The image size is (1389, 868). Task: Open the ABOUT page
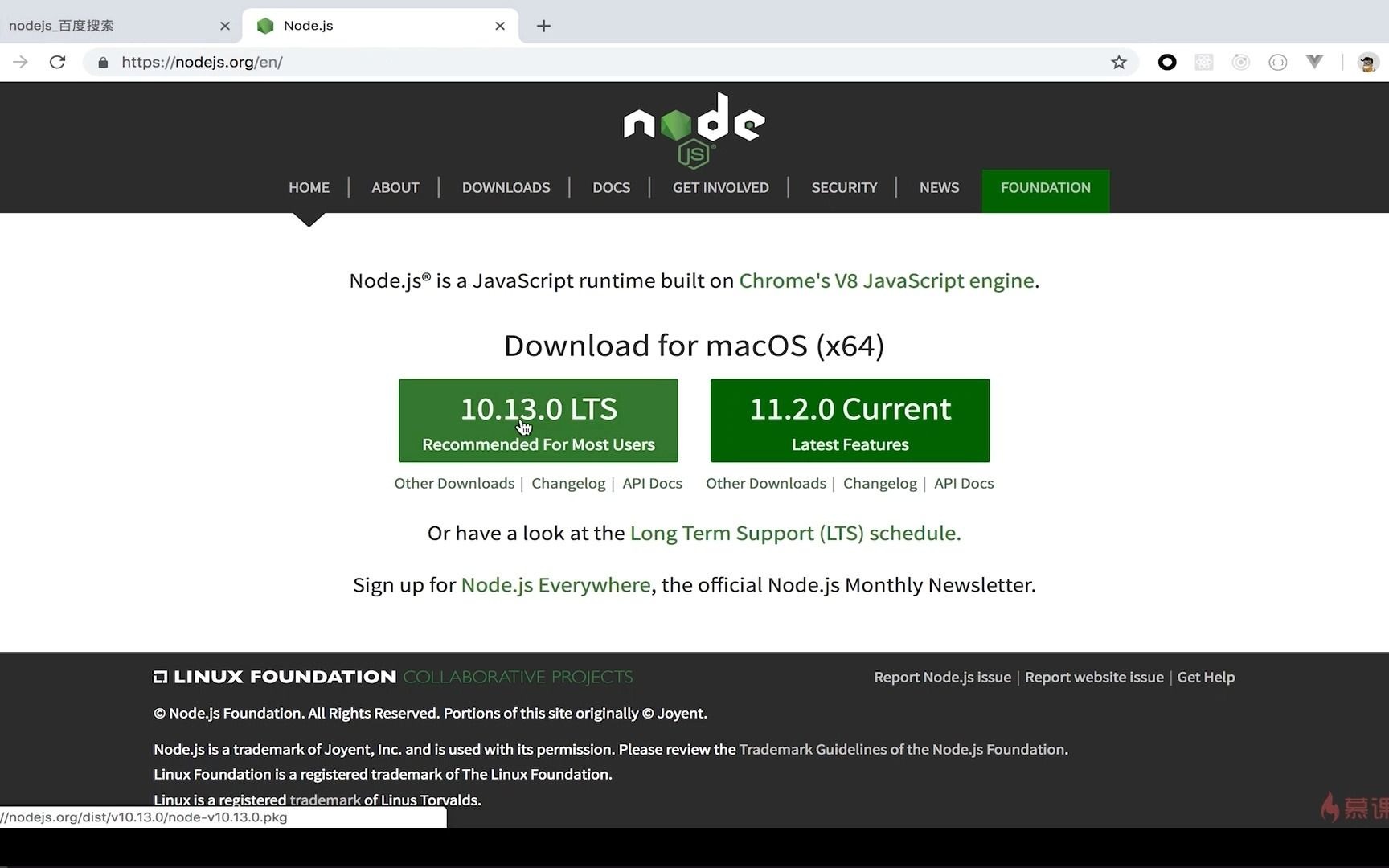click(x=395, y=187)
